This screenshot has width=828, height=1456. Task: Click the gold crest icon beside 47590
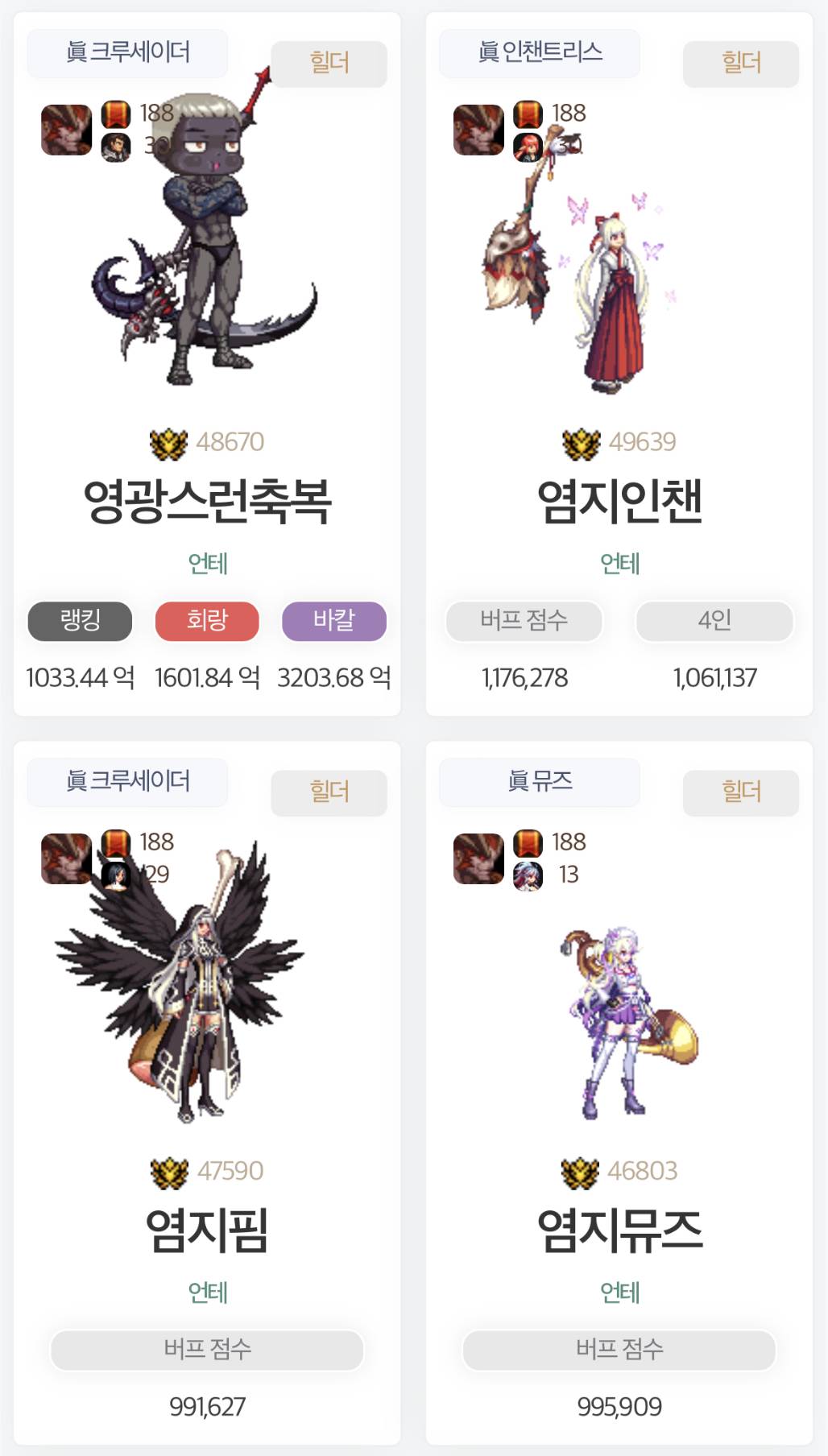(x=168, y=1173)
